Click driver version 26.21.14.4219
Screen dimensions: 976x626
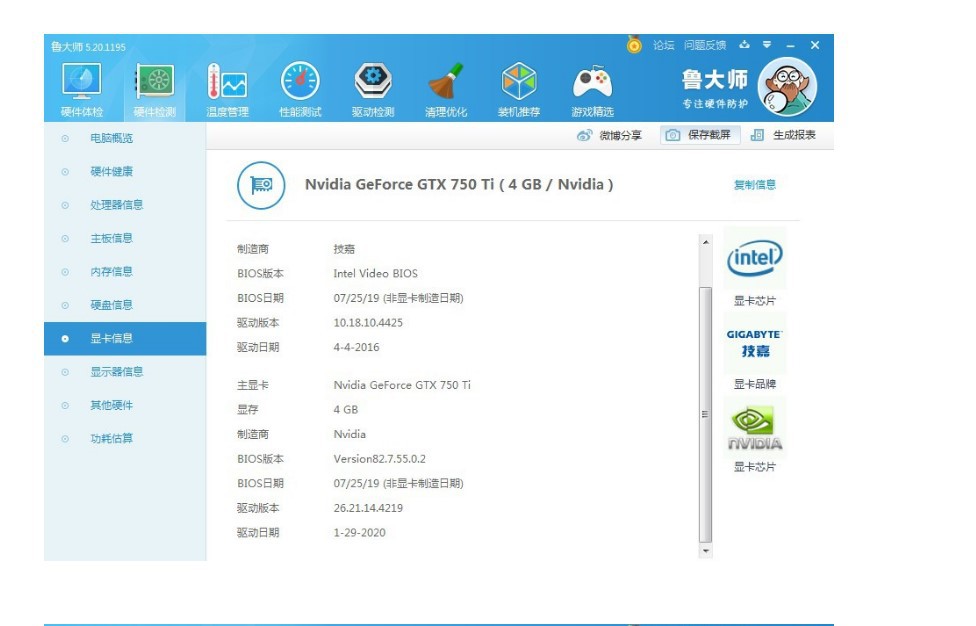(368, 508)
